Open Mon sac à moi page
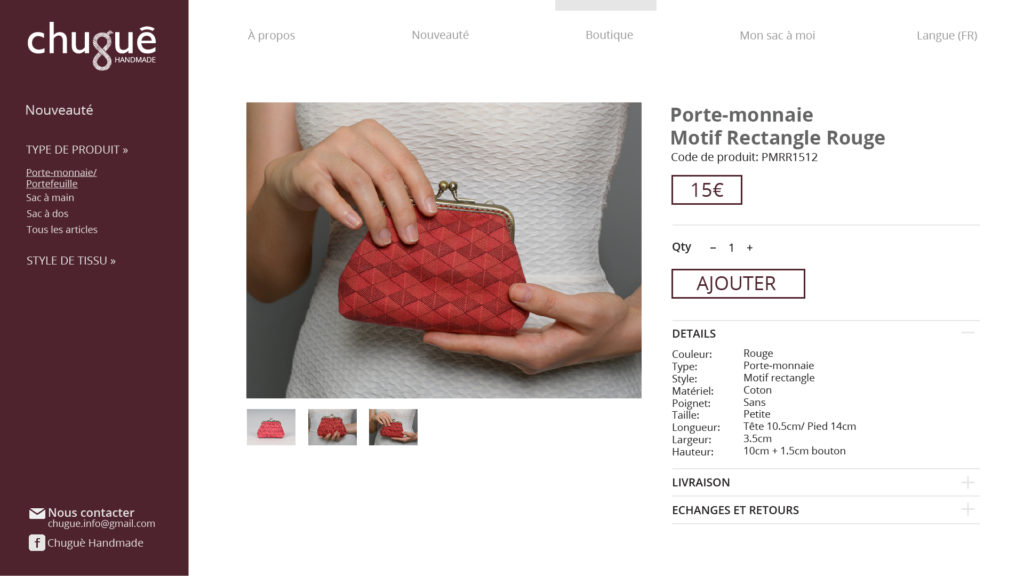 [777, 36]
